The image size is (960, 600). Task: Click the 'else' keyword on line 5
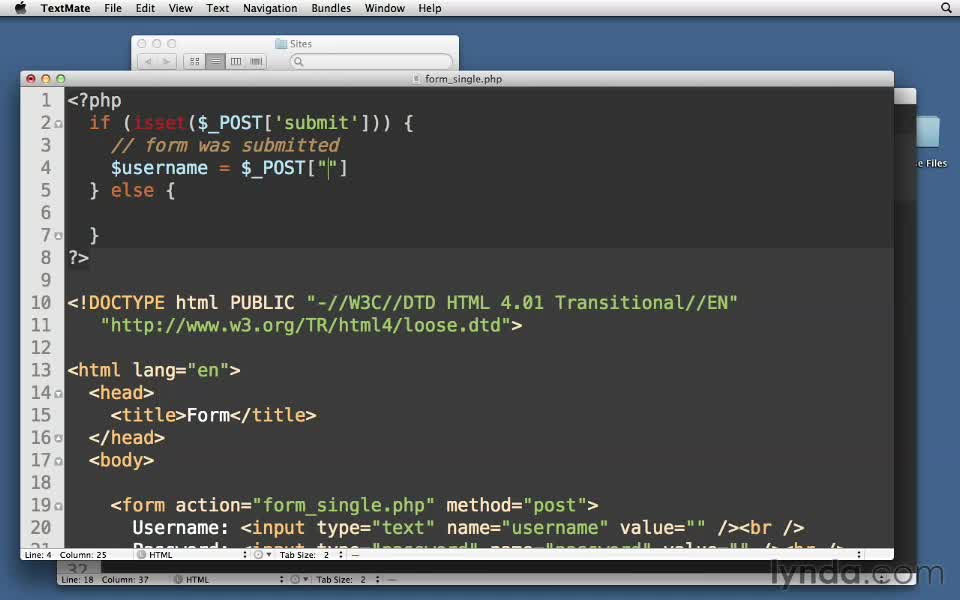click(x=132, y=190)
